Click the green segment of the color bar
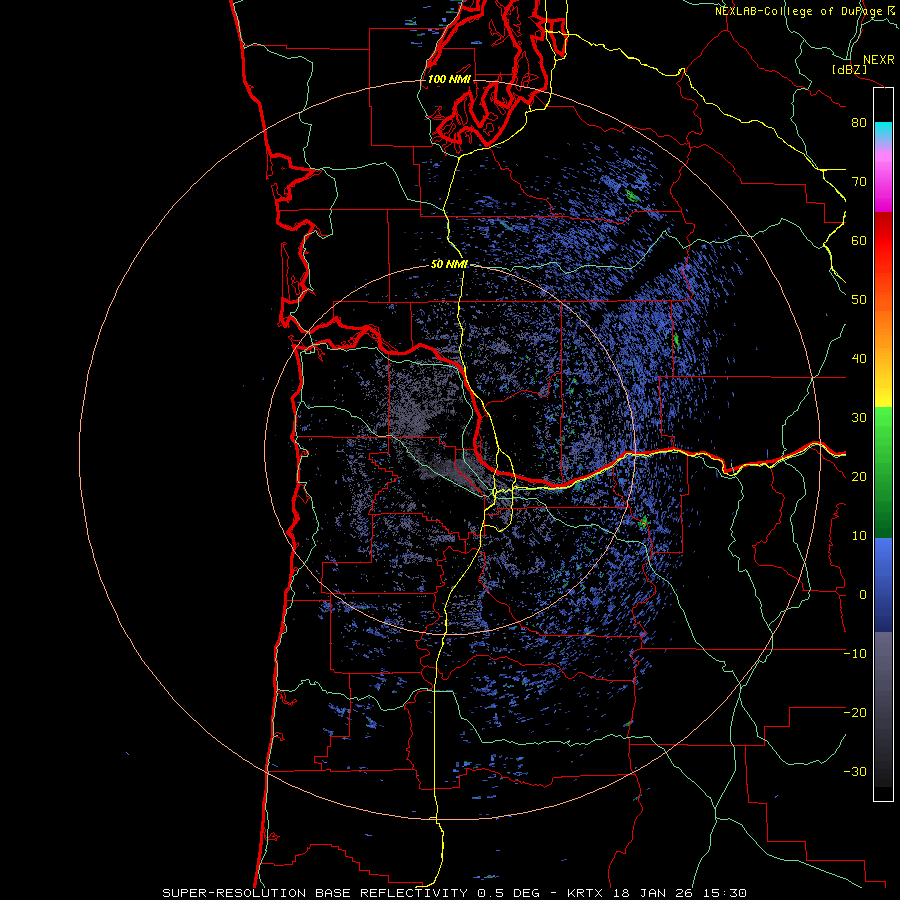 click(x=883, y=472)
